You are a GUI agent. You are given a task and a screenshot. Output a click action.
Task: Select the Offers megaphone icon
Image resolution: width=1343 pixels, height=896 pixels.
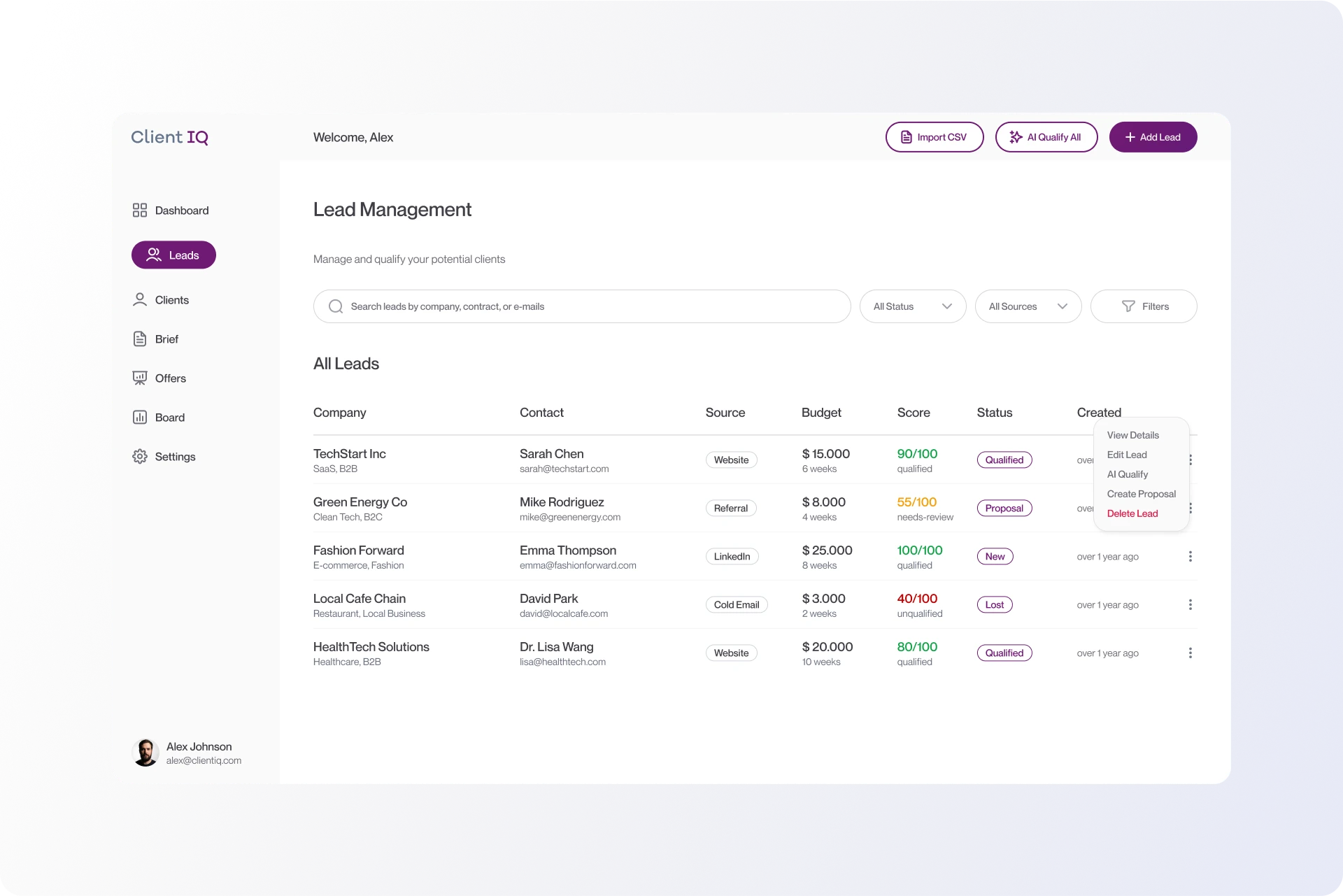click(x=140, y=378)
